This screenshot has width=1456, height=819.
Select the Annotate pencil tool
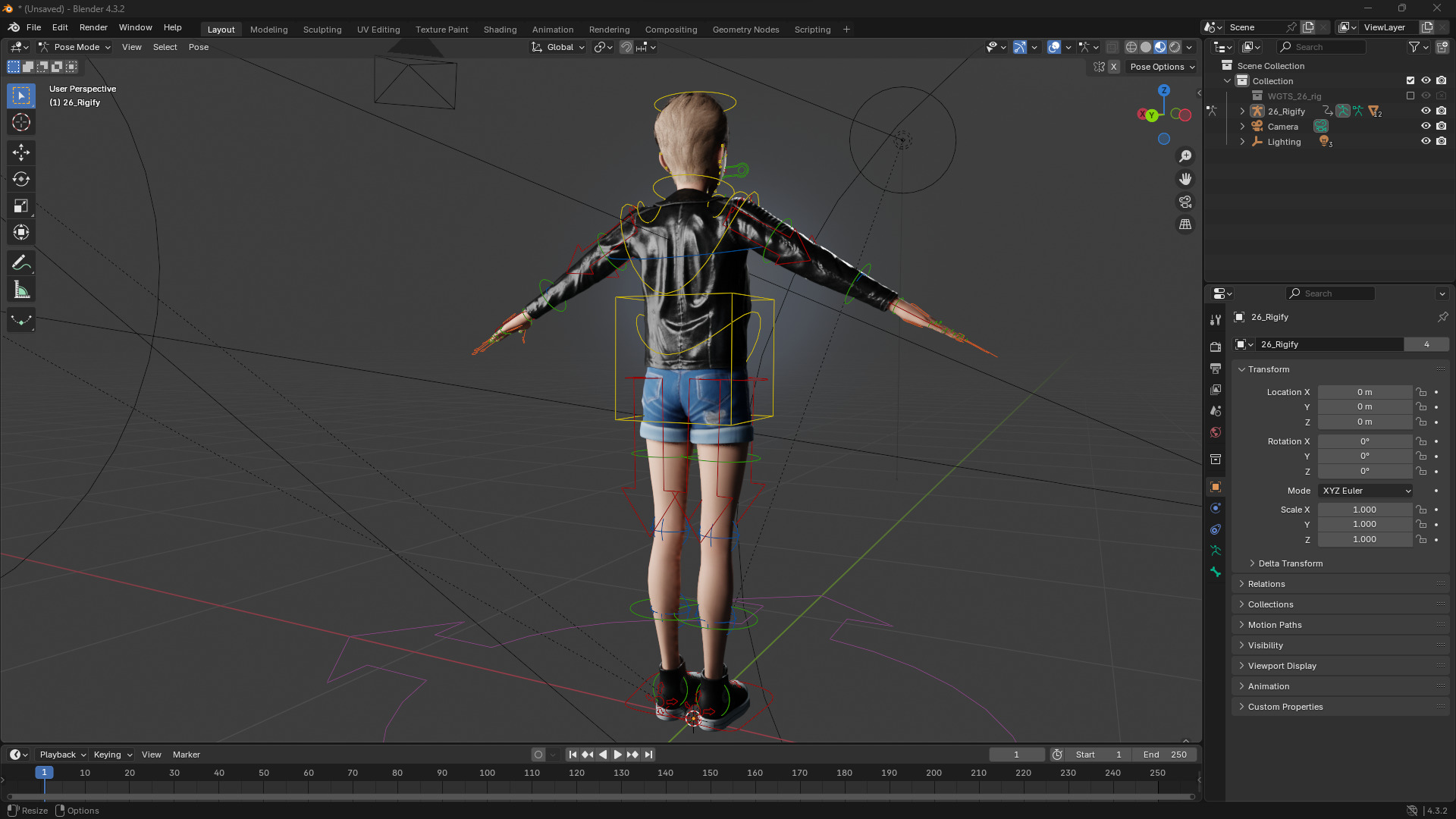point(21,263)
